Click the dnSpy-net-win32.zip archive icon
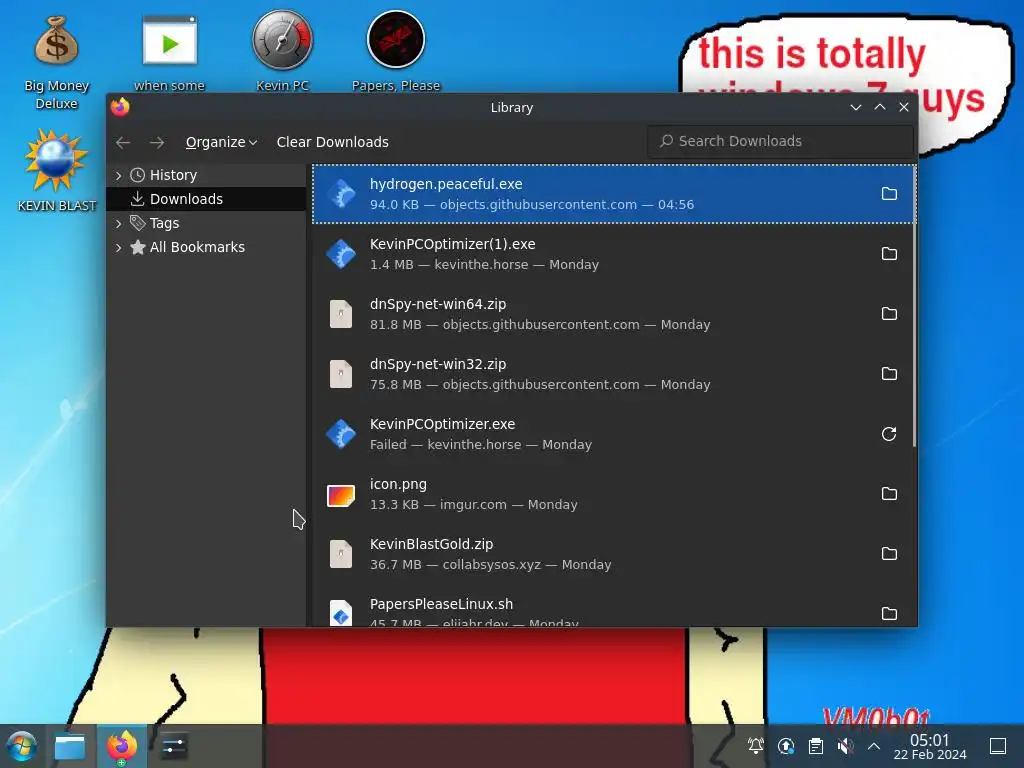The image size is (1024, 768). click(341, 374)
